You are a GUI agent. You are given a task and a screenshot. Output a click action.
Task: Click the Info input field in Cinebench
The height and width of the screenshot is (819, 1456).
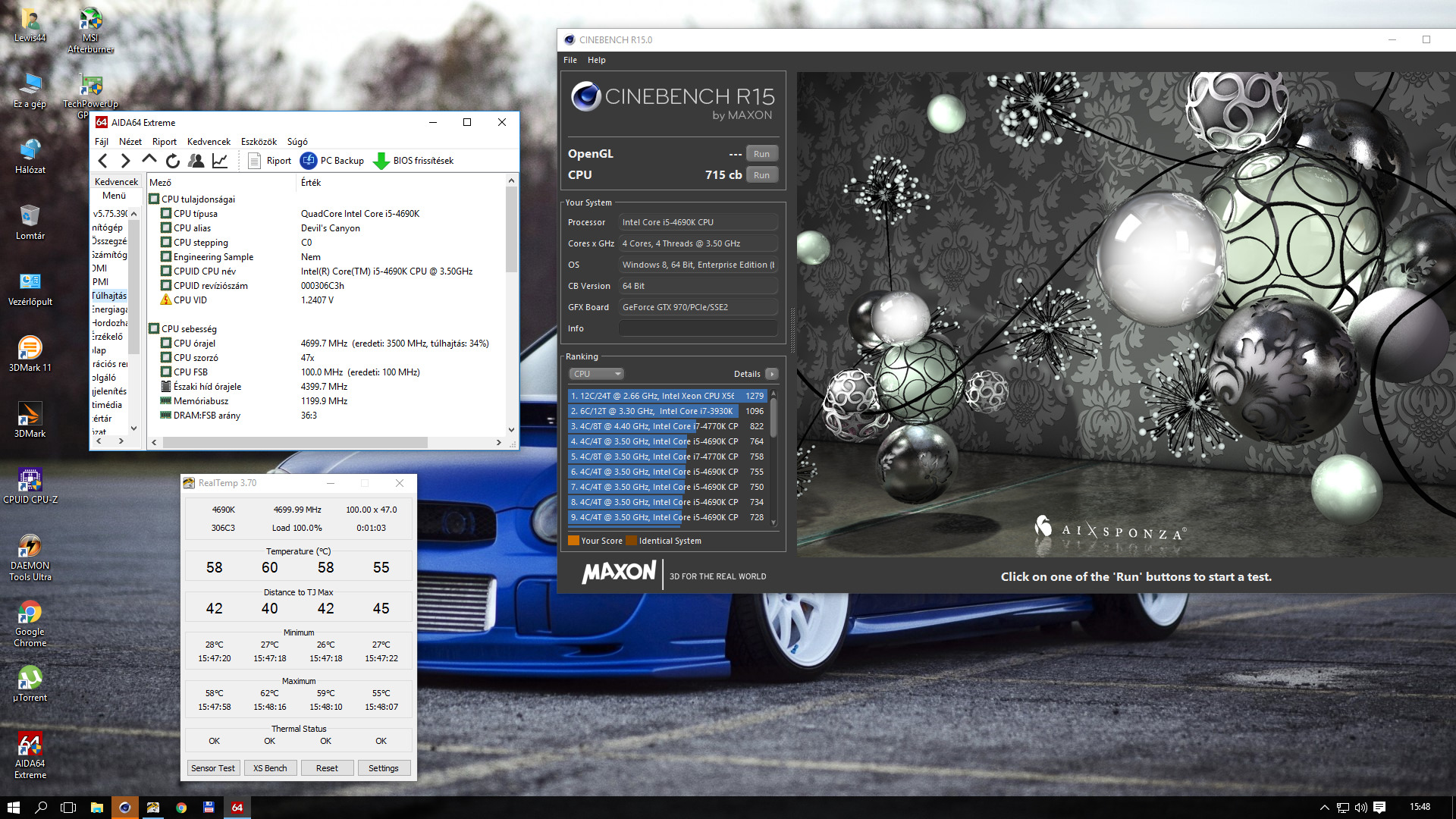tap(698, 328)
